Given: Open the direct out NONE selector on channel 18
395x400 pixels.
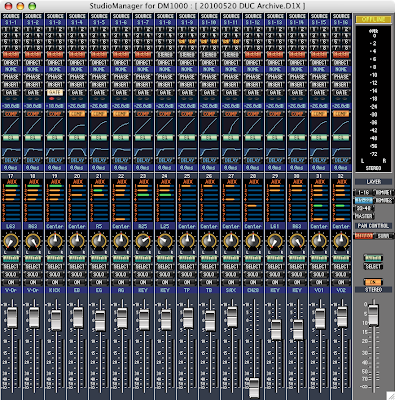Looking at the screenshot, I should coord(33,69).
